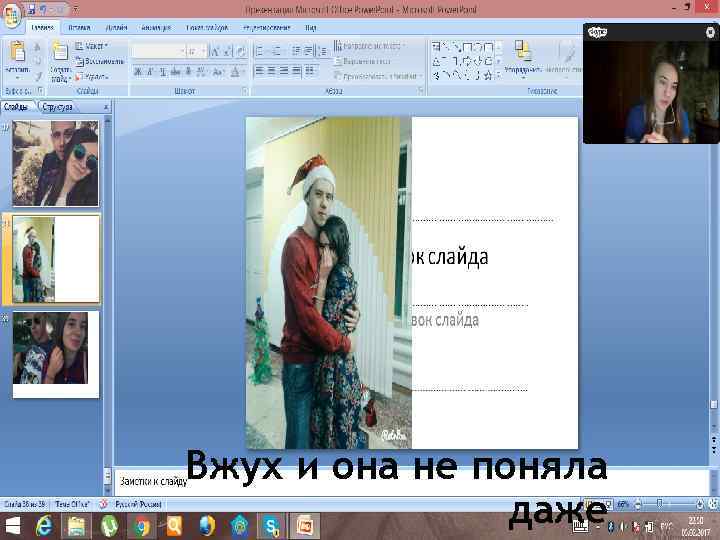Click the Удалить slide button

[x=92, y=76]
